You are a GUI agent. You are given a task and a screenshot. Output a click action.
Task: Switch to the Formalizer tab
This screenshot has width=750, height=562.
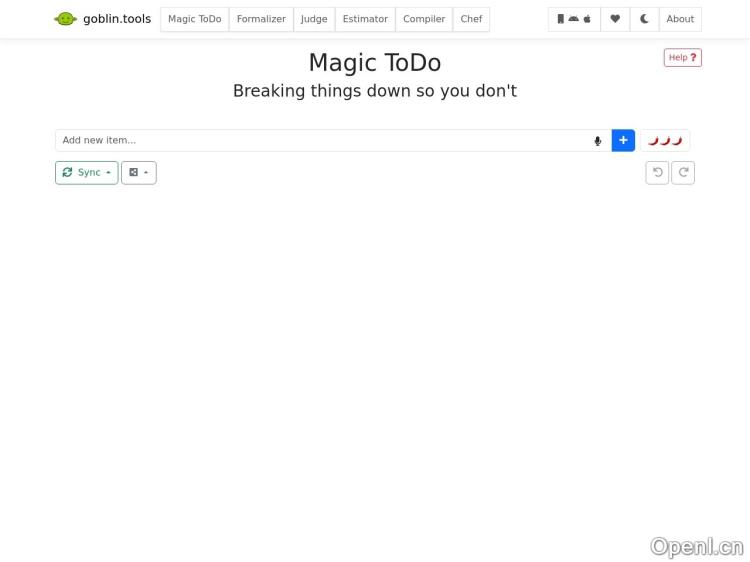(261, 19)
